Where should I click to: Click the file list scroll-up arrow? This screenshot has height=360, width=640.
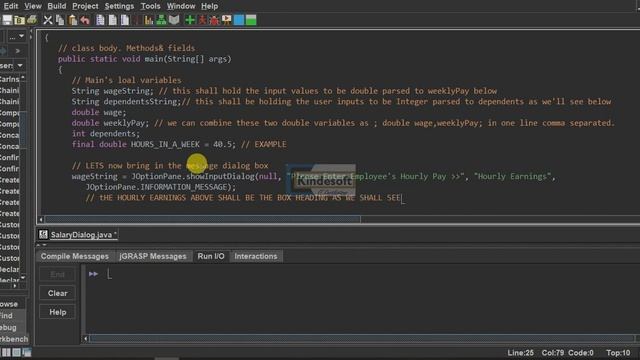(23, 78)
